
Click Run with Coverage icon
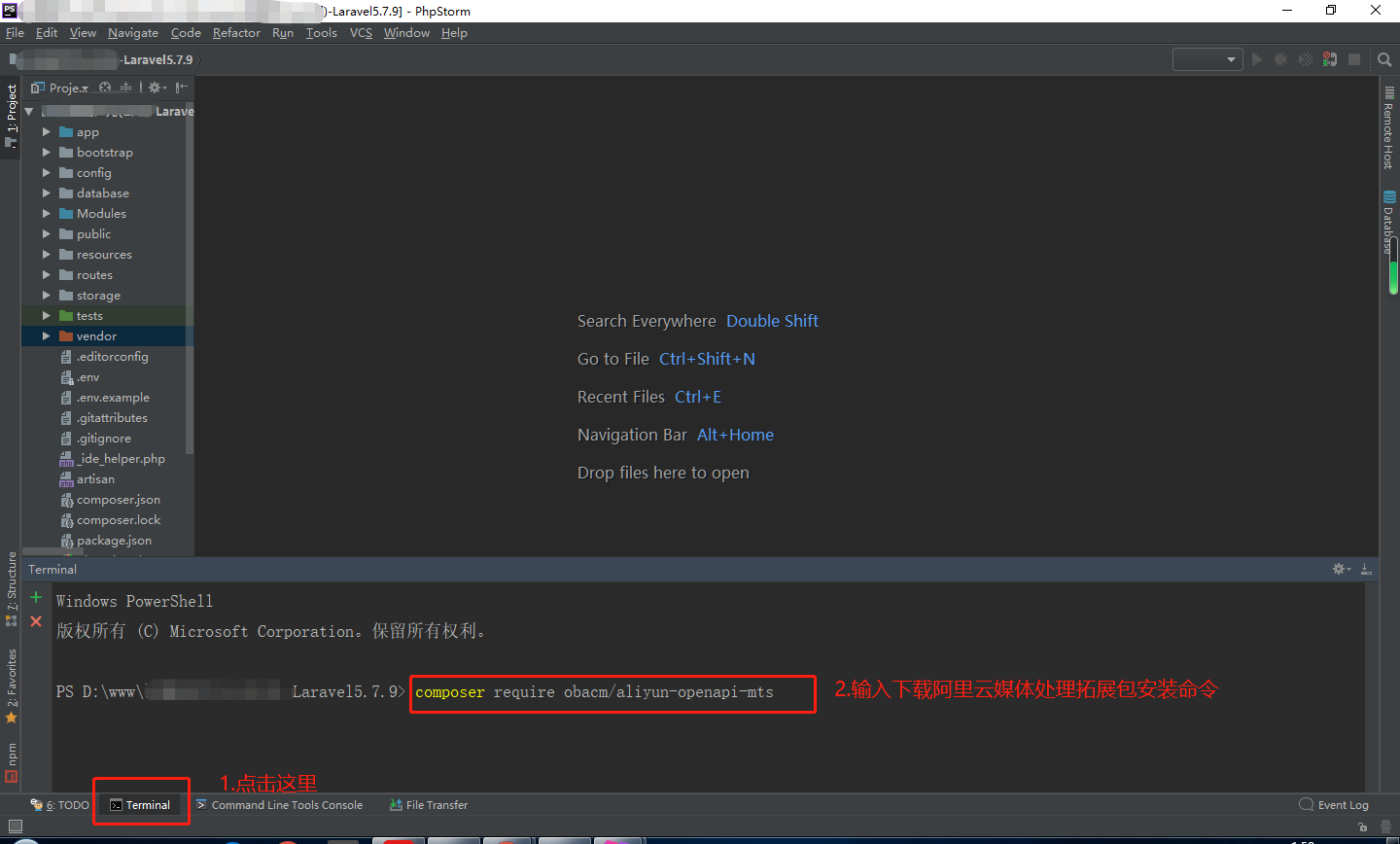pos(1306,59)
